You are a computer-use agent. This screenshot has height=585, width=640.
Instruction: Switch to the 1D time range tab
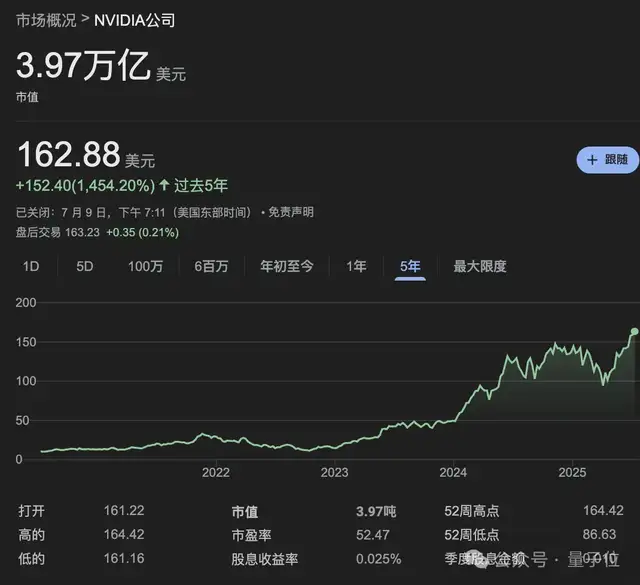[31, 266]
